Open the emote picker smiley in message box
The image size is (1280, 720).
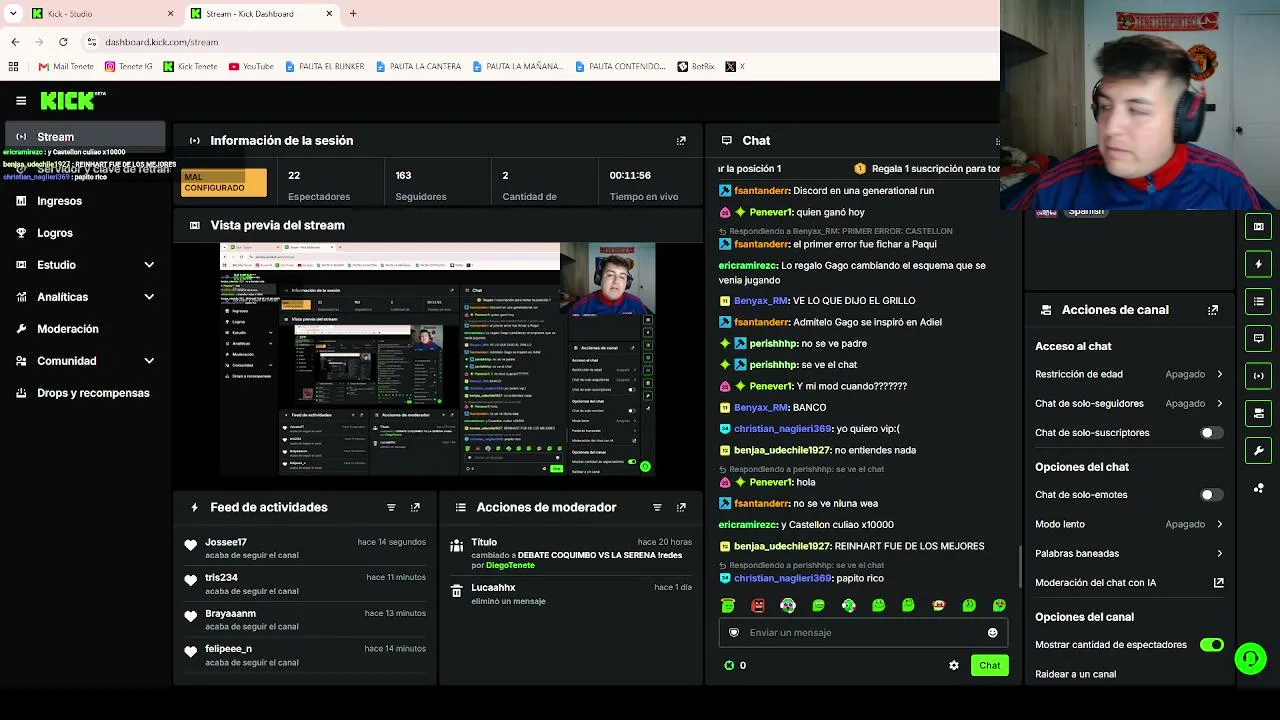pyautogui.click(x=992, y=633)
